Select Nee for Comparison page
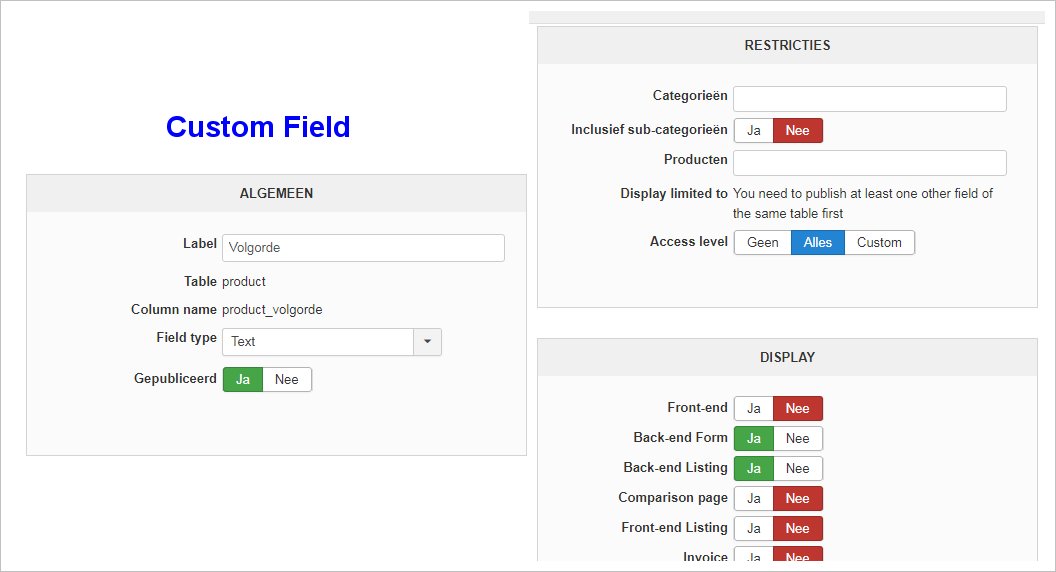The image size is (1056, 572). tap(798, 499)
